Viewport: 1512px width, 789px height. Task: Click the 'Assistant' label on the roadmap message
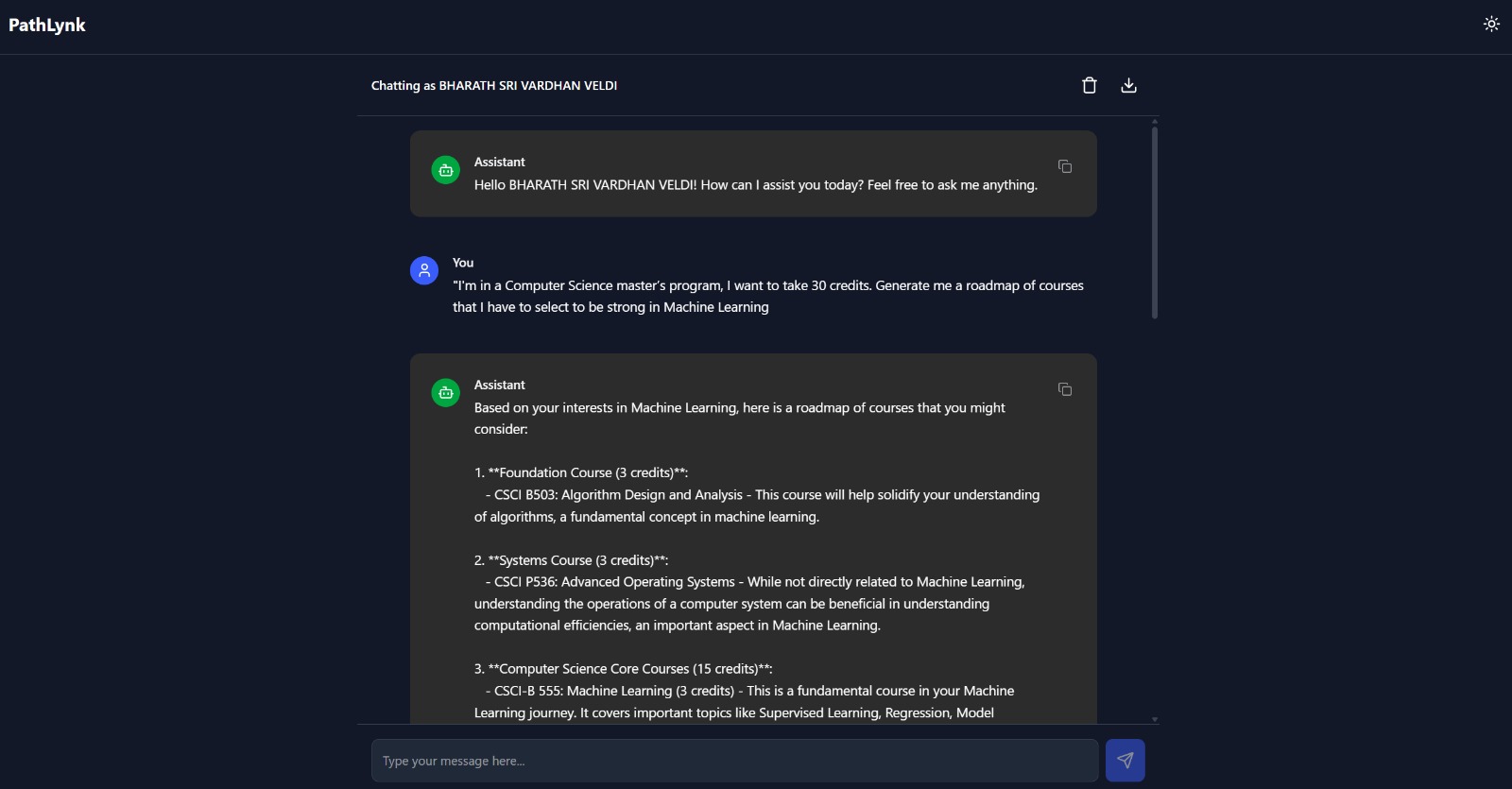click(x=498, y=385)
